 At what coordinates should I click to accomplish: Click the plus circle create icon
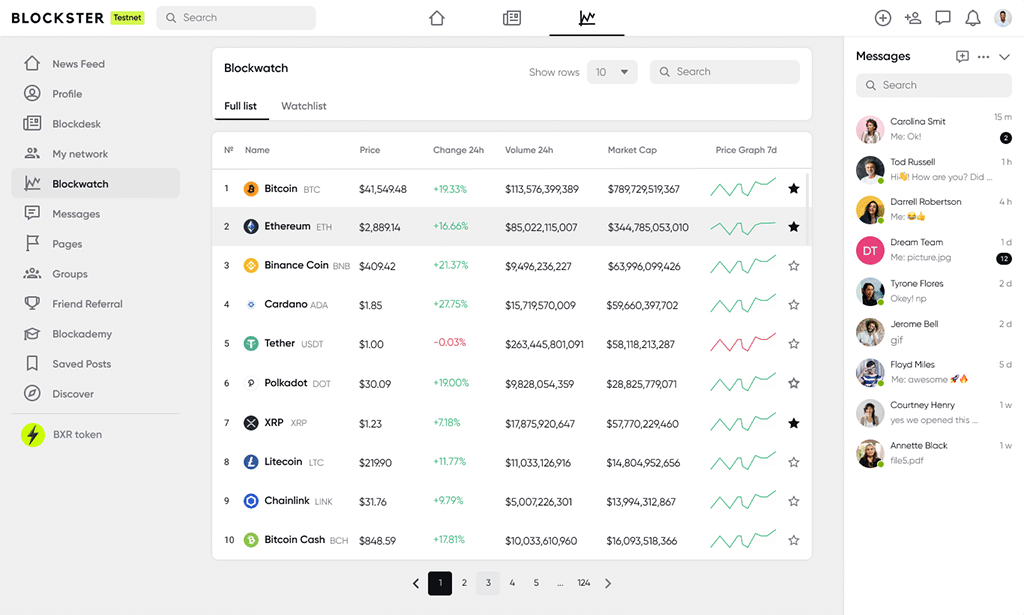pyautogui.click(x=883, y=18)
